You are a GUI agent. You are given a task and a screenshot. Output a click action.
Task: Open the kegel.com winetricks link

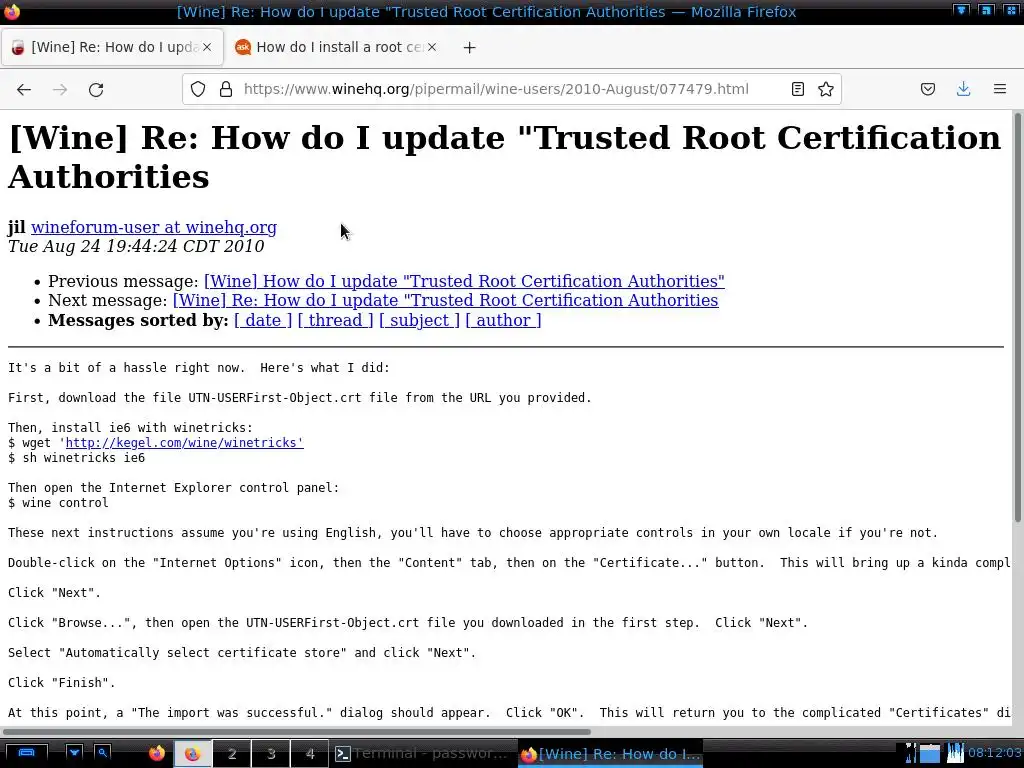click(184, 443)
